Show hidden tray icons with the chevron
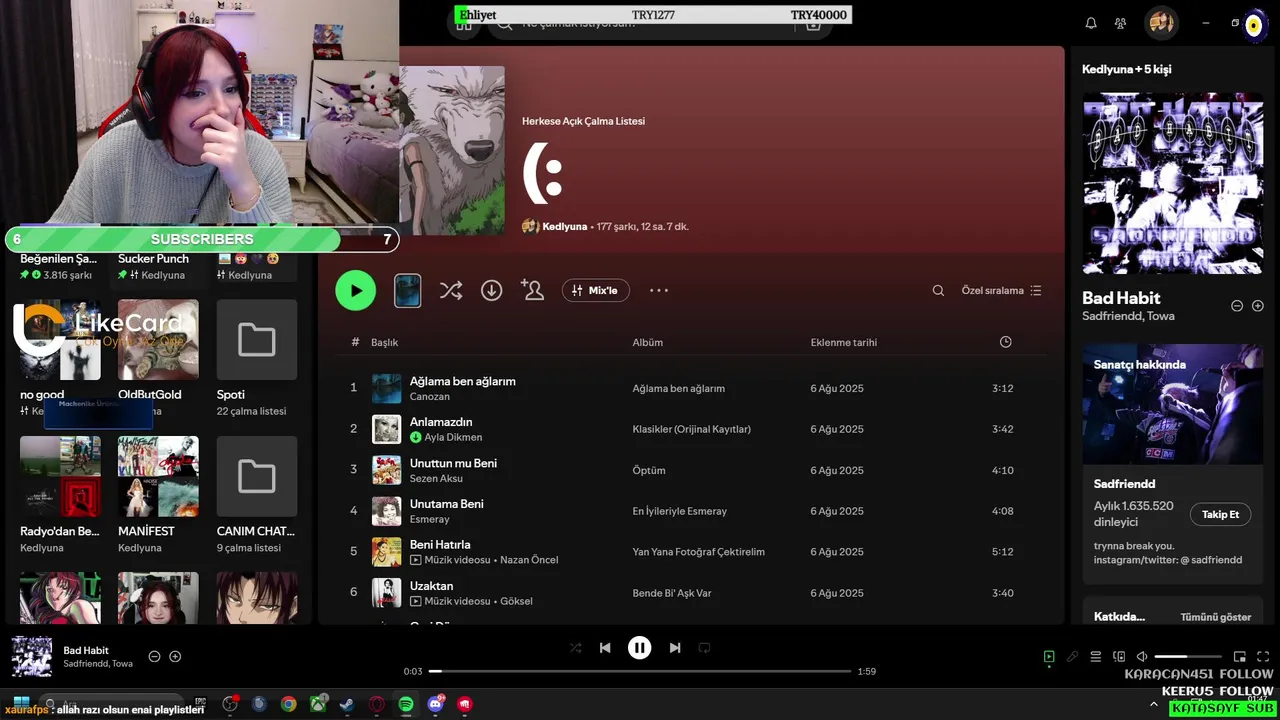 point(1154,705)
